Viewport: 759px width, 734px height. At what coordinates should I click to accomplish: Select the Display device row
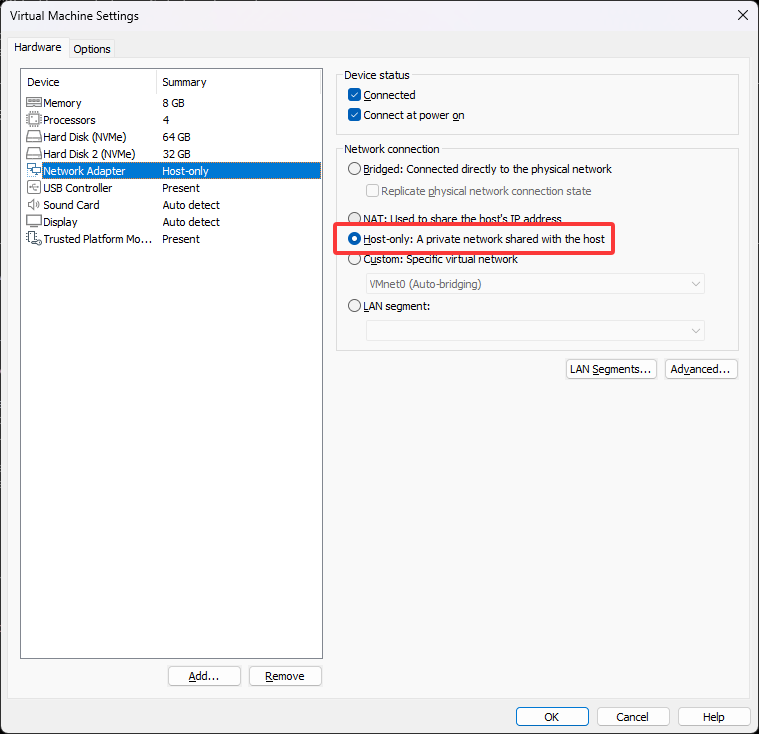click(171, 221)
